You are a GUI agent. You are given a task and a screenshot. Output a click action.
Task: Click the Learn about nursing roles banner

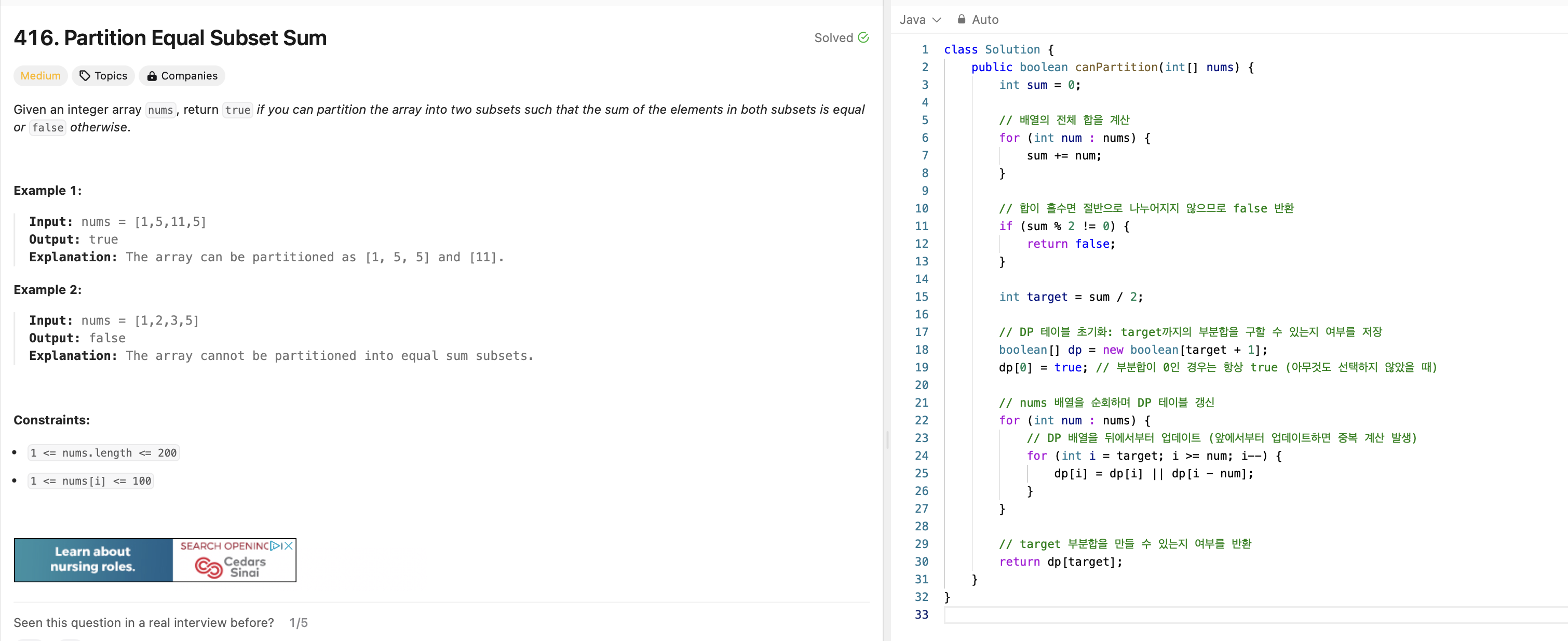coord(93,559)
